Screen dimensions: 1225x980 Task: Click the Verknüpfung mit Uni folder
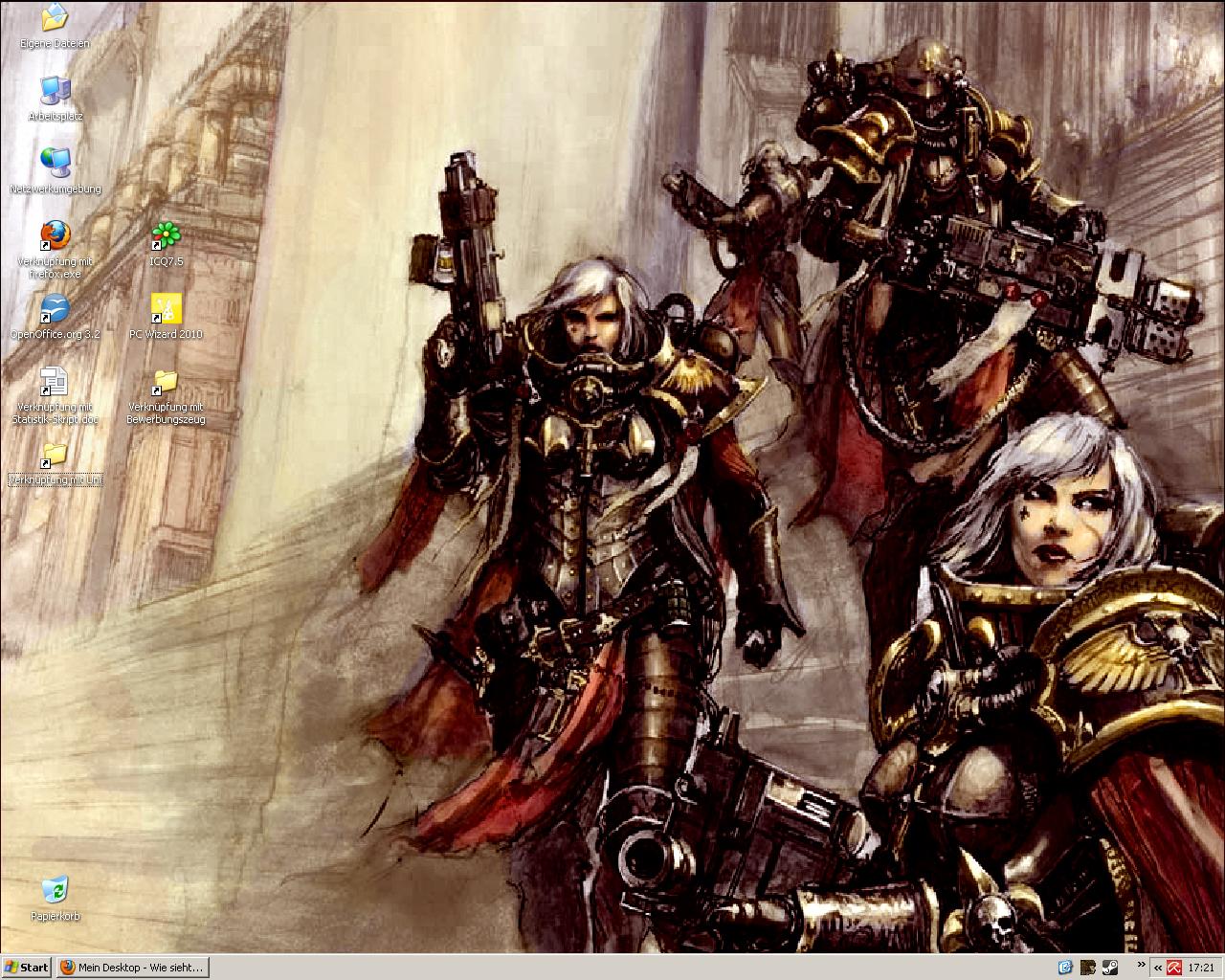point(55,455)
